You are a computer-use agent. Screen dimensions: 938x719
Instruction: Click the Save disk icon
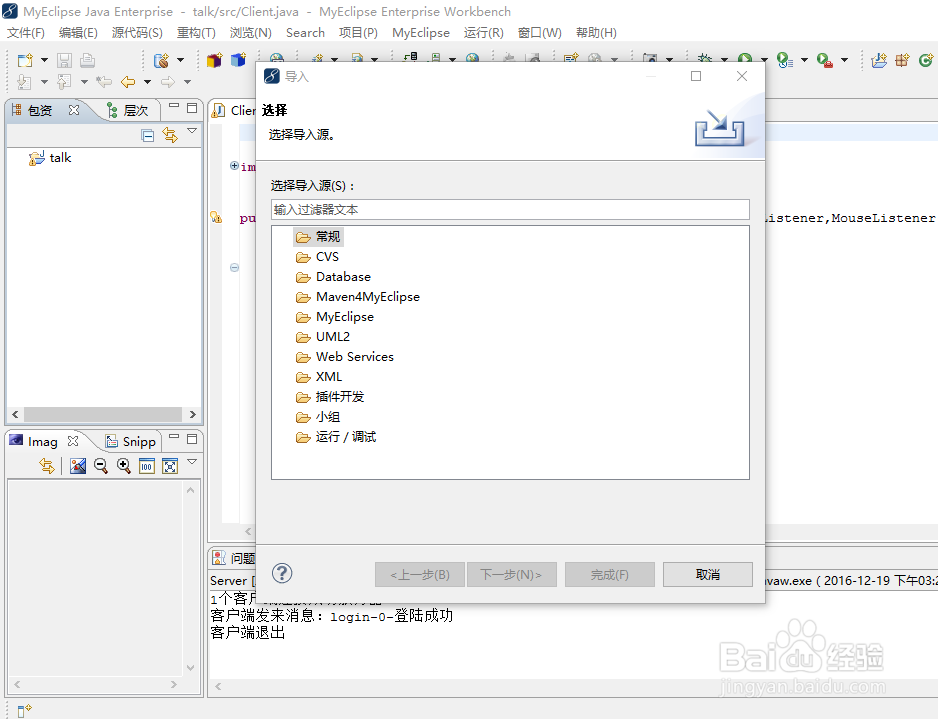point(64,60)
